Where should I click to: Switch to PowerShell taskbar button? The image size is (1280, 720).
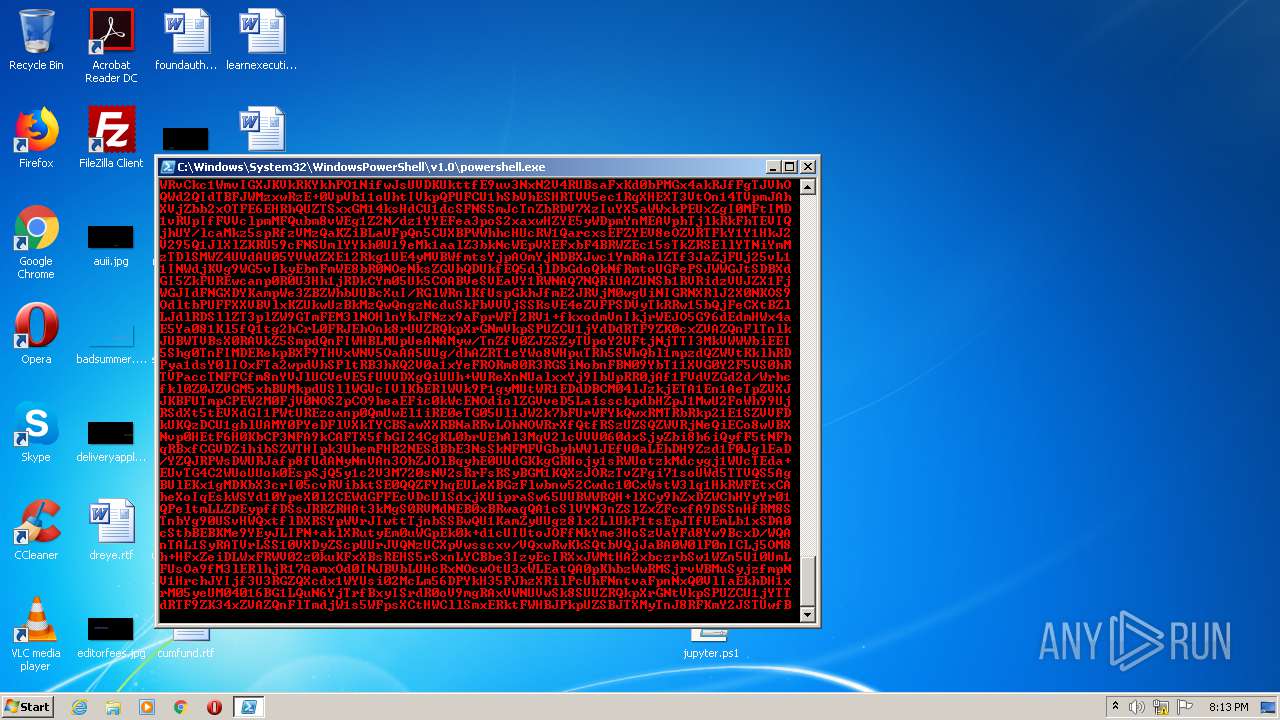(x=249, y=707)
